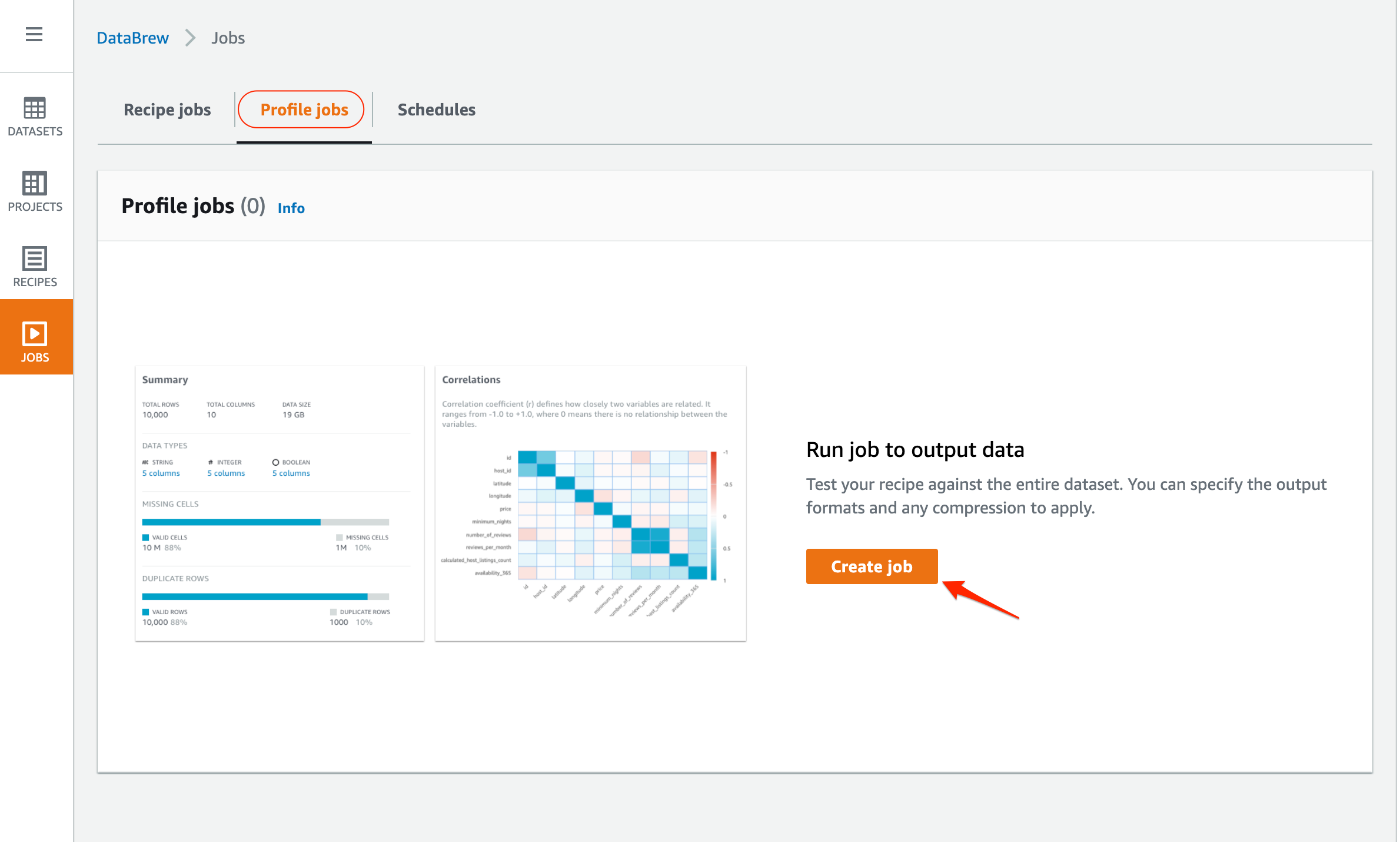
Task: Open the Schedules tab
Action: point(436,110)
